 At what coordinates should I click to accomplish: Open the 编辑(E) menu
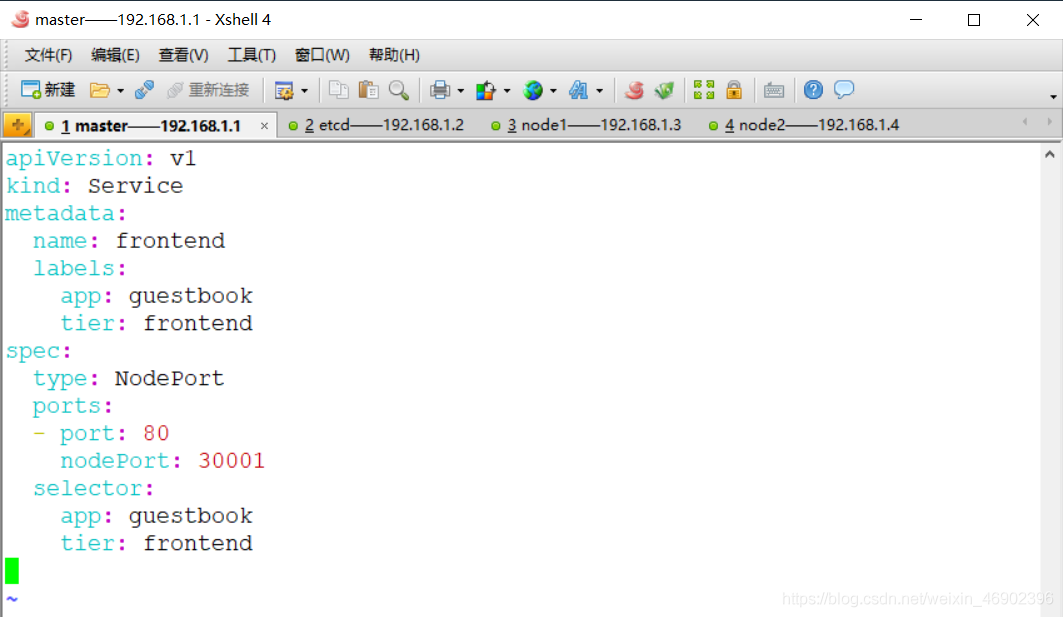pyautogui.click(x=115, y=55)
